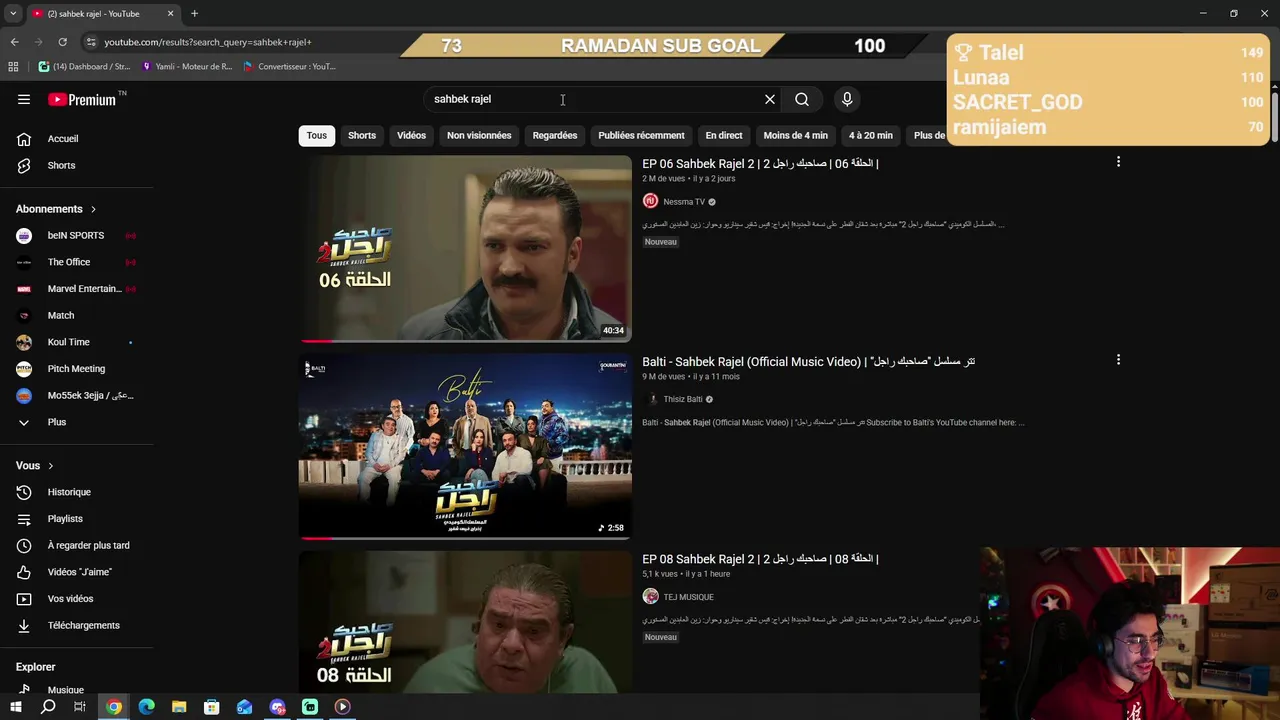Play the EP 08 video thumbnail
Screen dimensions: 1280x720
coord(465,621)
